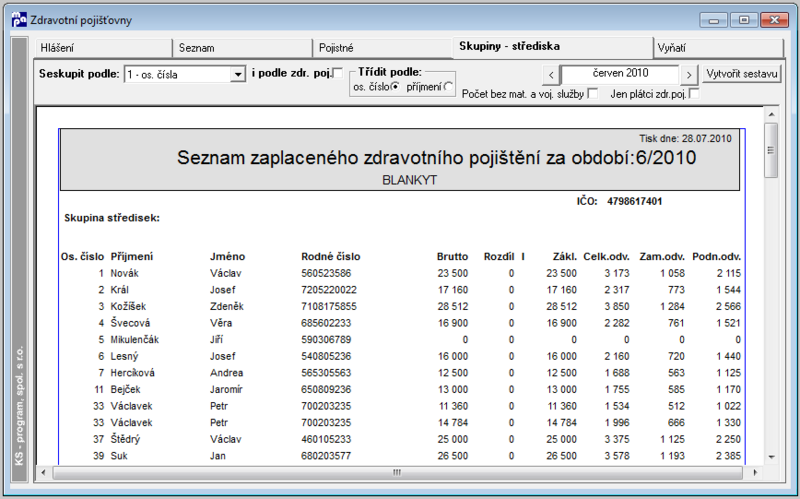Switch to Hlášení tab
The height and width of the screenshot is (499, 800).
click(x=103, y=48)
